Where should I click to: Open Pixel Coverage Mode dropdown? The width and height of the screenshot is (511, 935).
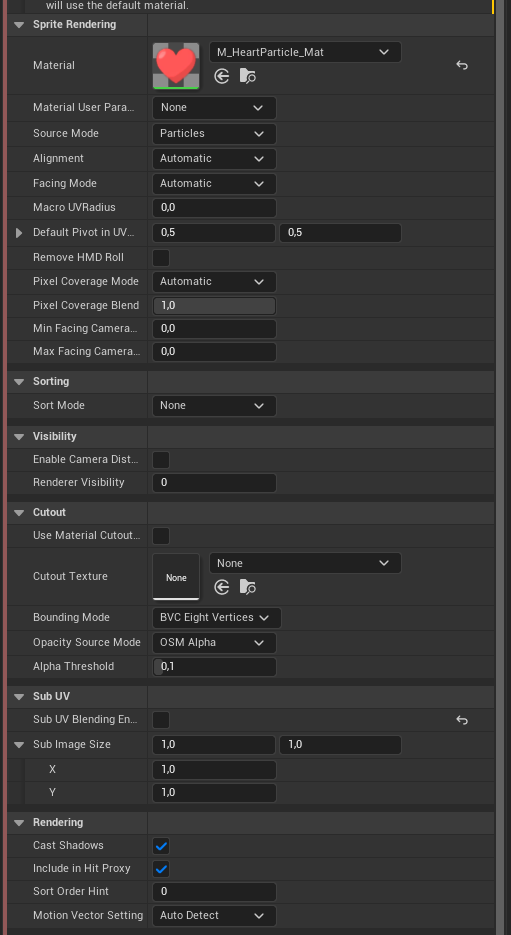click(214, 281)
